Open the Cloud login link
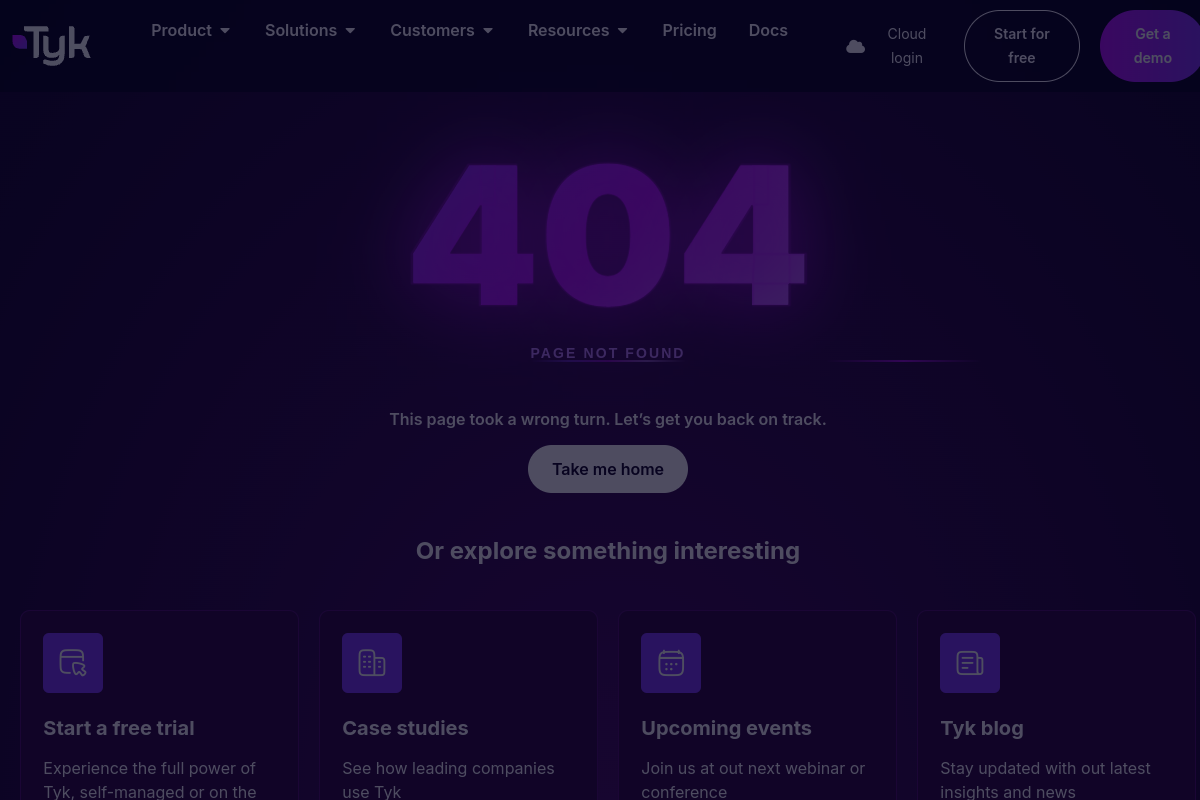The image size is (1200, 800). coord(907,46)
